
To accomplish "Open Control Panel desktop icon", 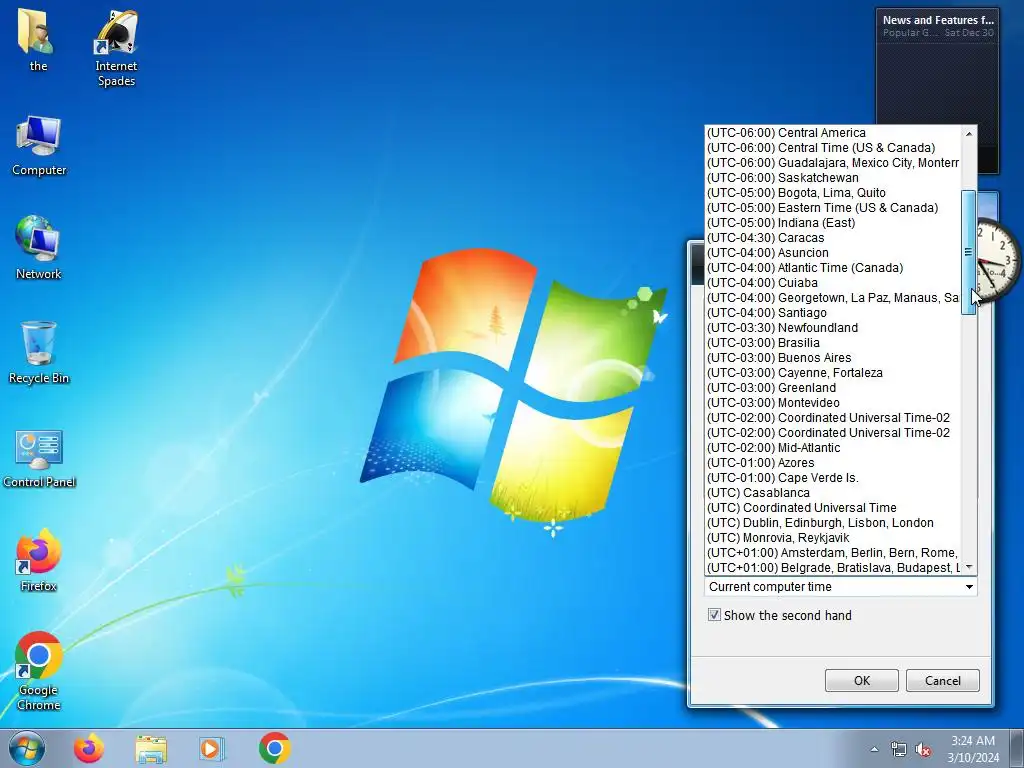I will tap(39, 458).
